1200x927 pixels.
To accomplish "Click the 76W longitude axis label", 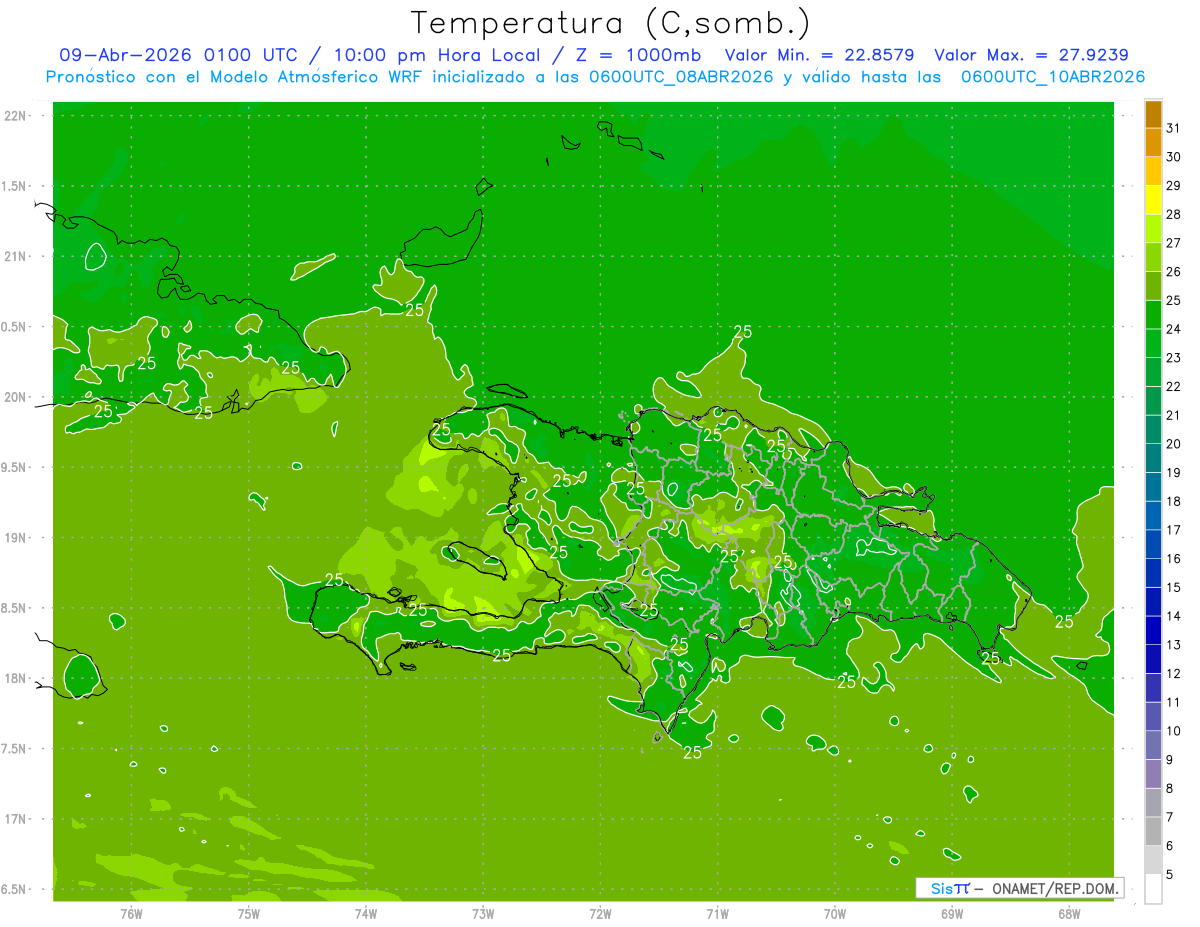I will 131,913.
